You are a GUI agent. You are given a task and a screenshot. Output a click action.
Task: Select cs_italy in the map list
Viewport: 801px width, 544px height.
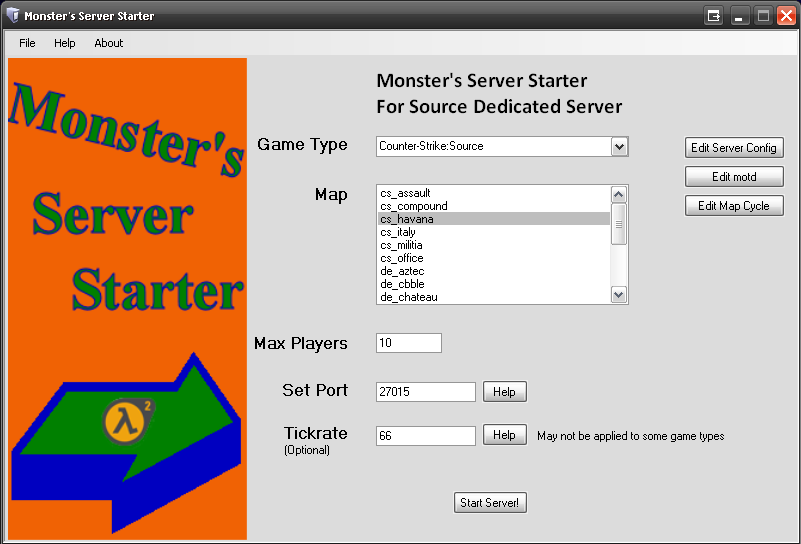(x=494, y=232)
